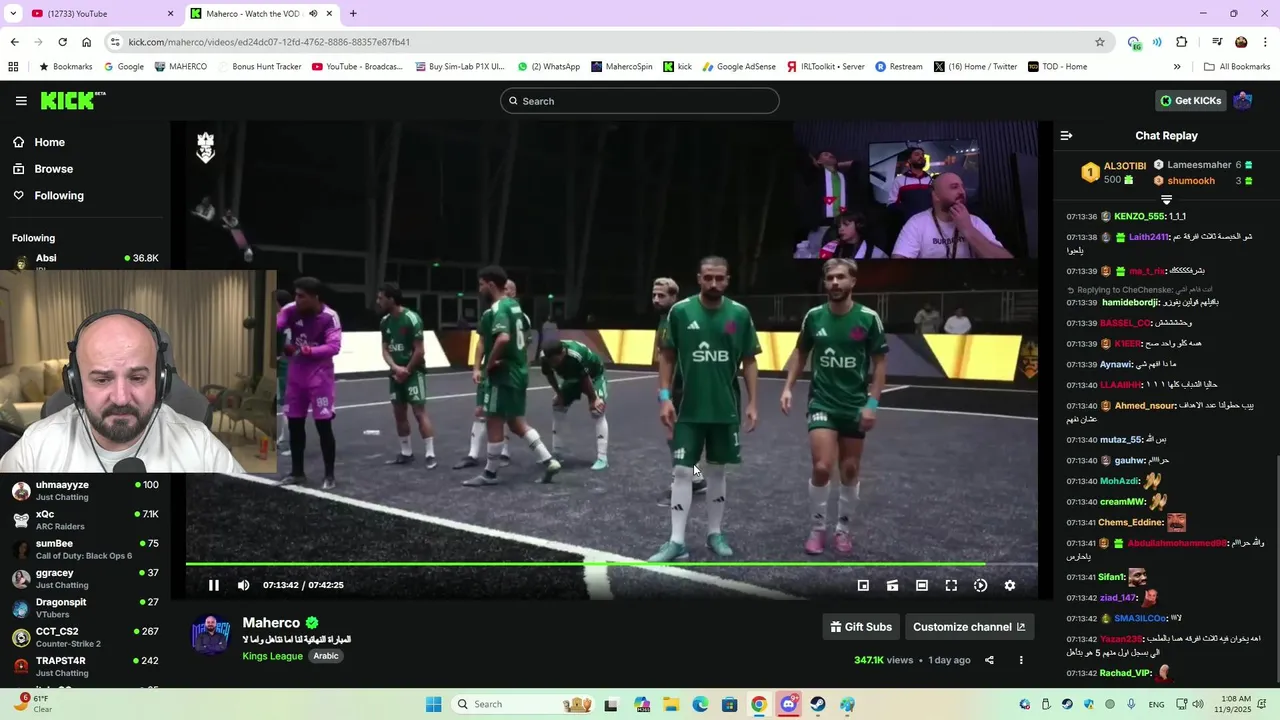
Task: Close the YouTube browser tab
Action: 170,14
